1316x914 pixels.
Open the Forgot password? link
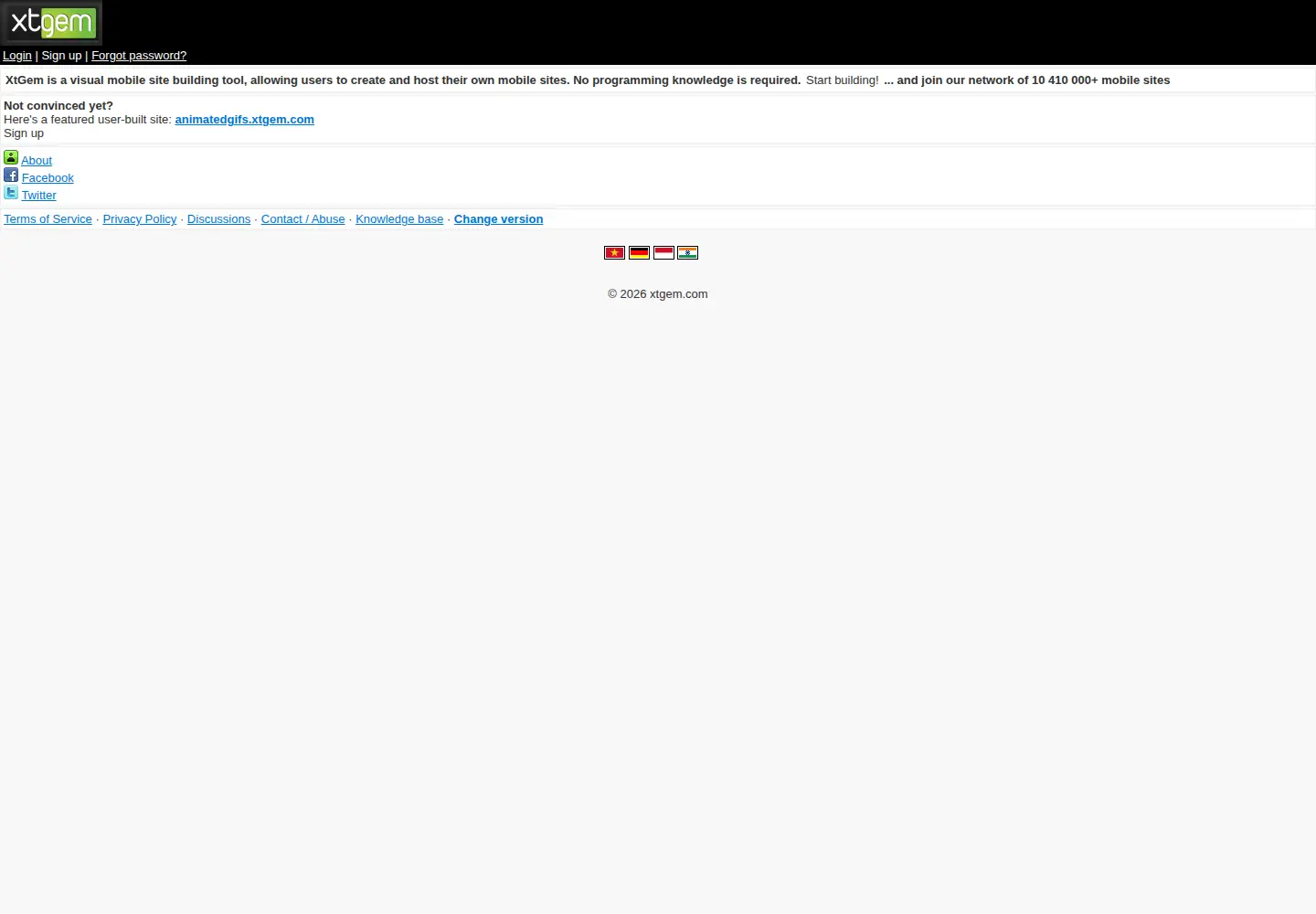click(139, 56)
